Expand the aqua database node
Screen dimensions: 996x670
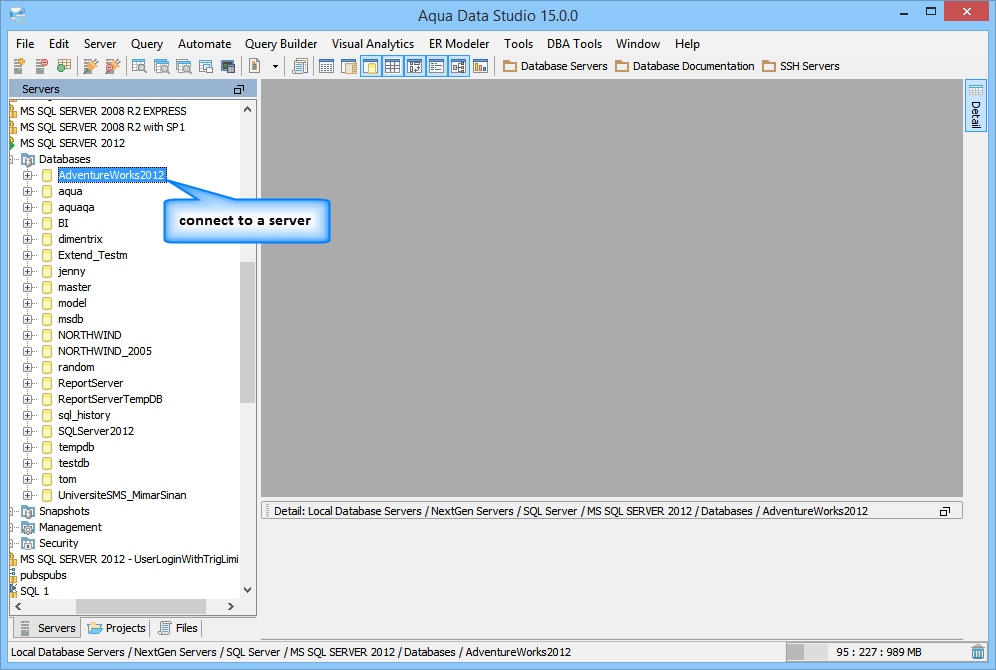click(27, 191)
